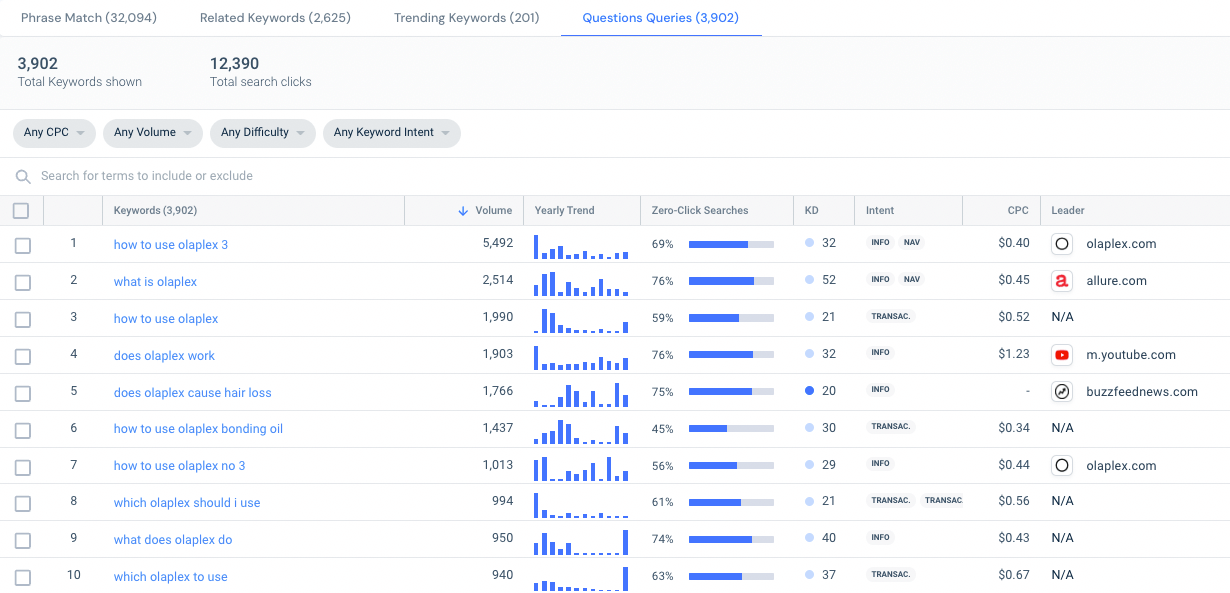Screen dimensions: 1230x593
Task: Tick checkbox for 'does olaplex cause hair loss'
Action: click(23, 394)
